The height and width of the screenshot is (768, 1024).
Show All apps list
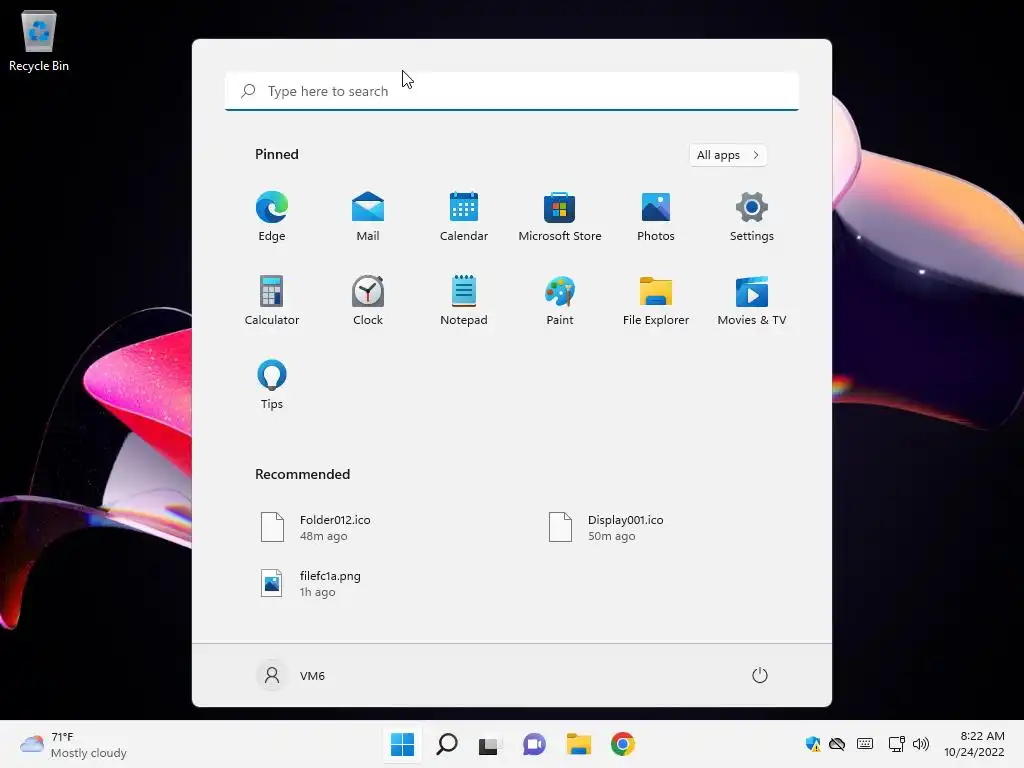[x=728, y=155]
